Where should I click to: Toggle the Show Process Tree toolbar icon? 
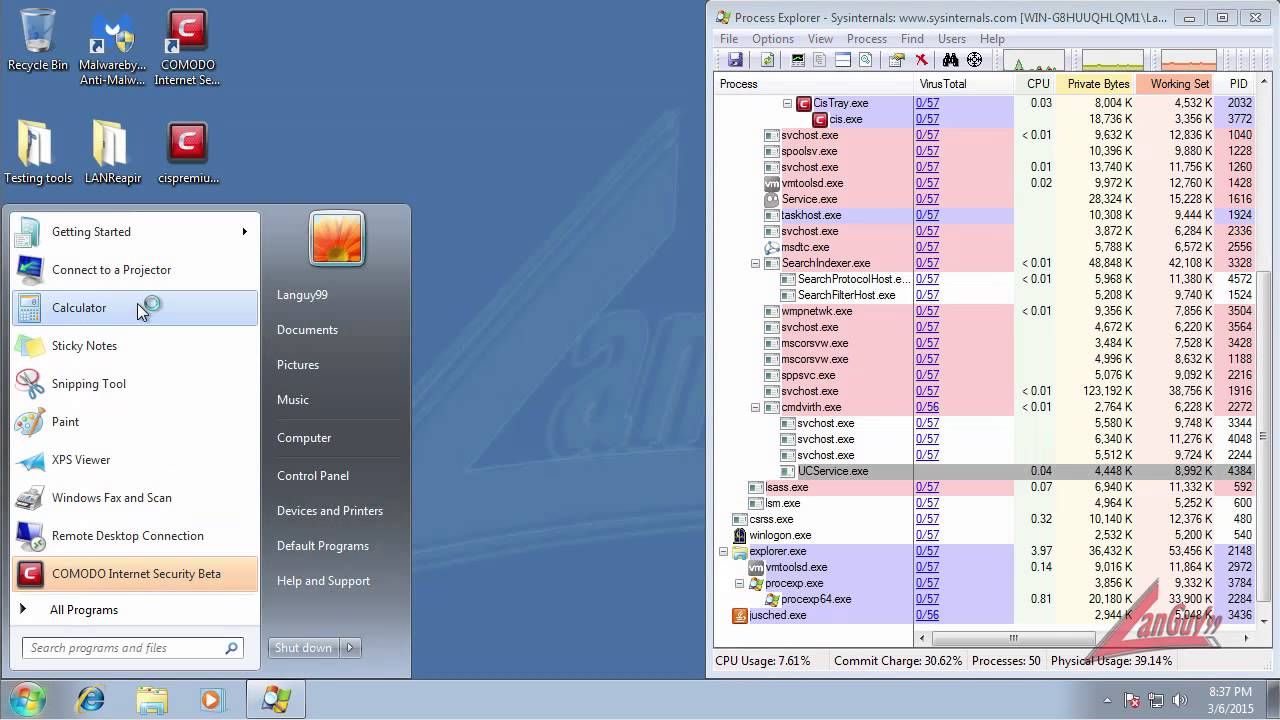[x=820, y=60]
